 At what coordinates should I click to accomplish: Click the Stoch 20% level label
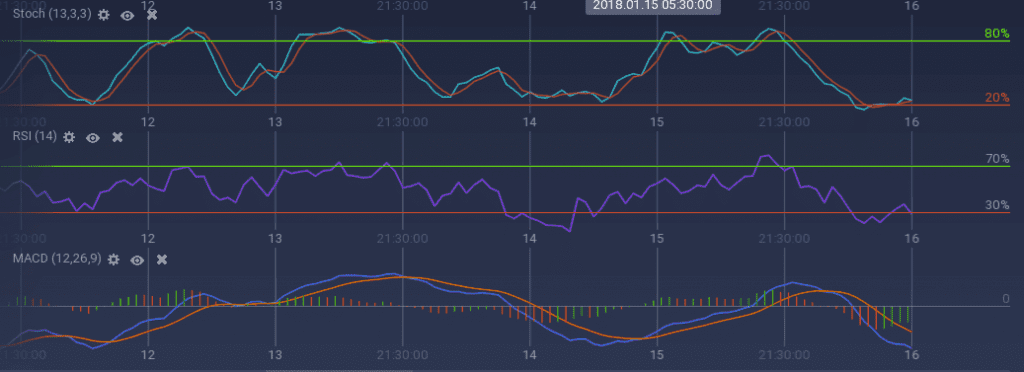point(997,98)
